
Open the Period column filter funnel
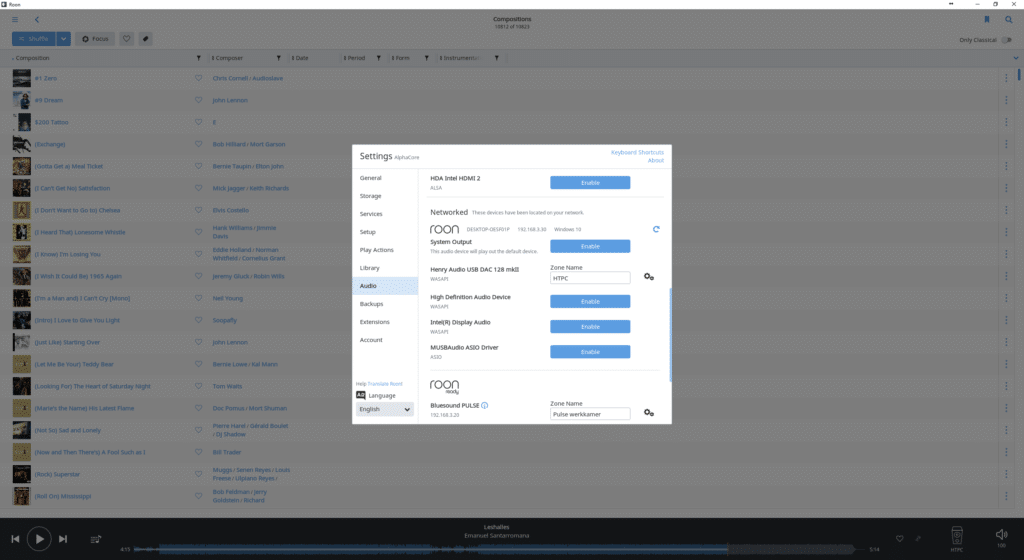(x=378, y=58)
